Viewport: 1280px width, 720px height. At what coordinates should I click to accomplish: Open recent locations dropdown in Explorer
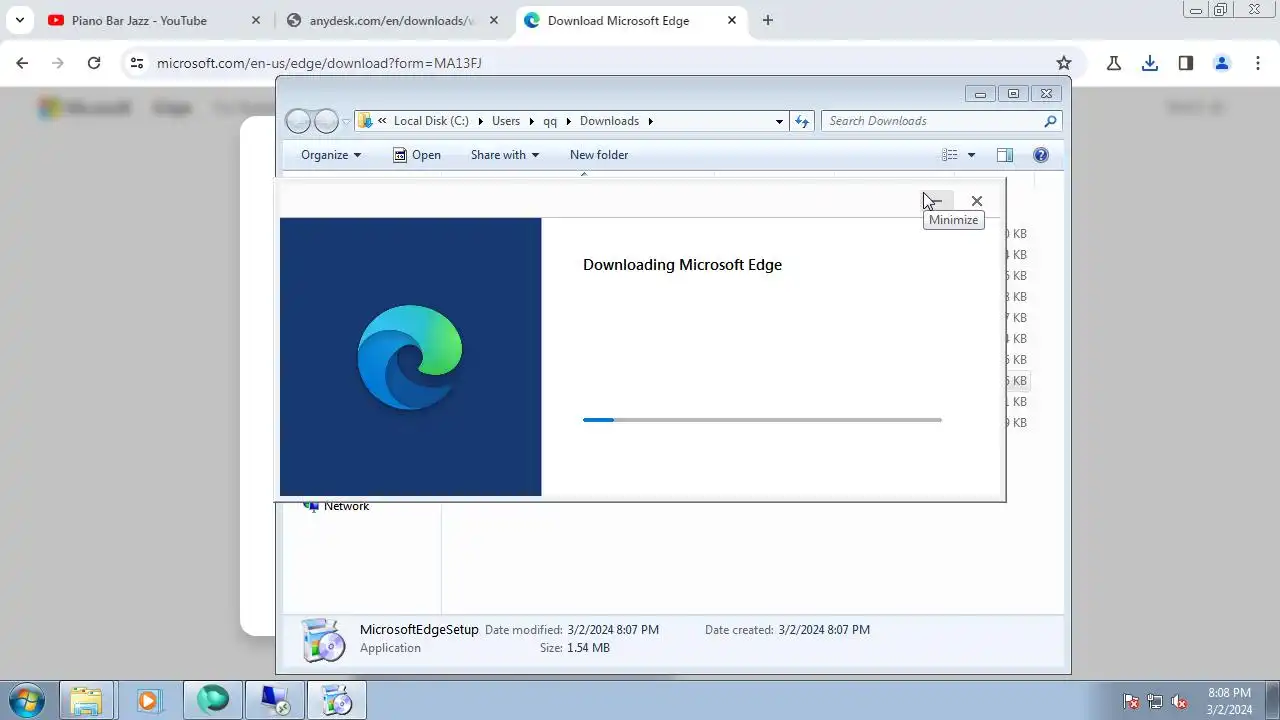click(346, 122)
